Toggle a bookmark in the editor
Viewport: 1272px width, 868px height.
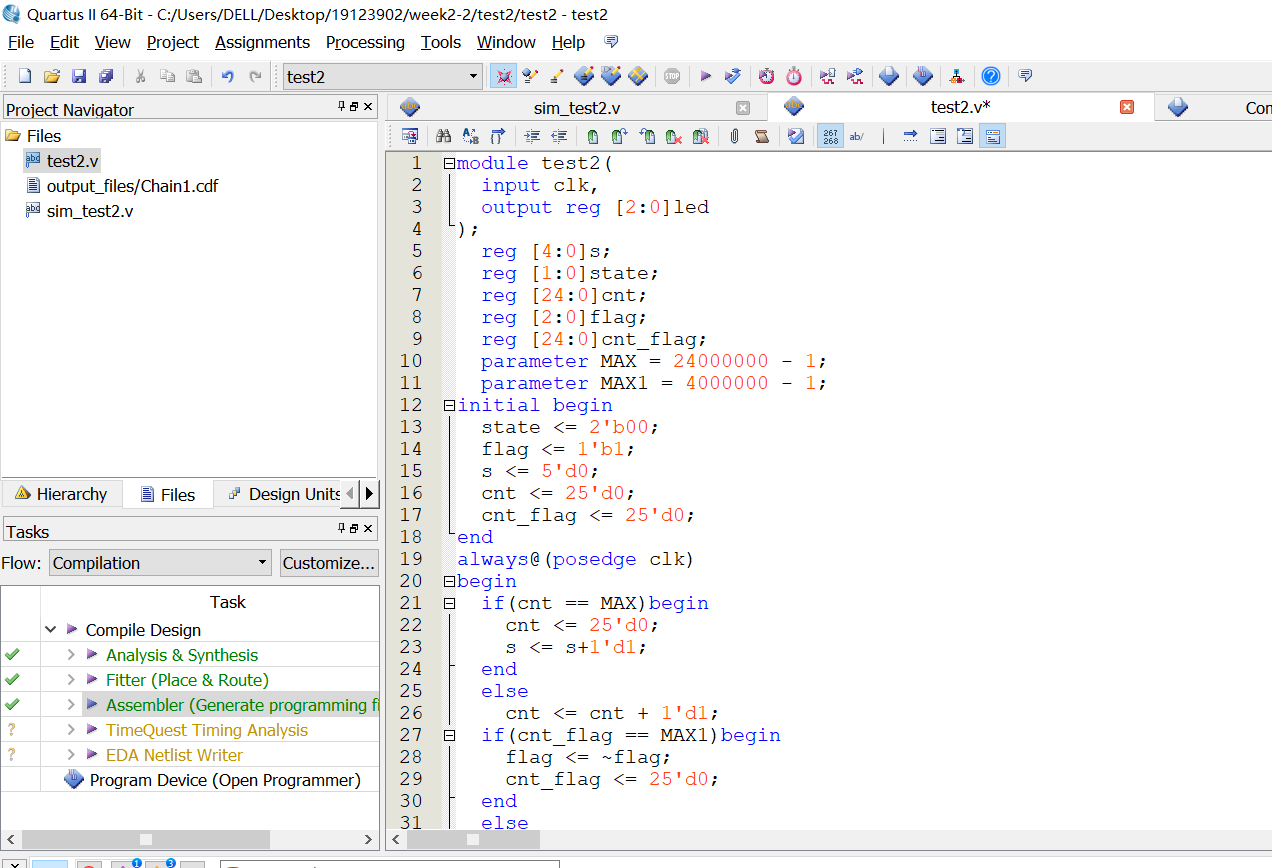pos(592,136)
